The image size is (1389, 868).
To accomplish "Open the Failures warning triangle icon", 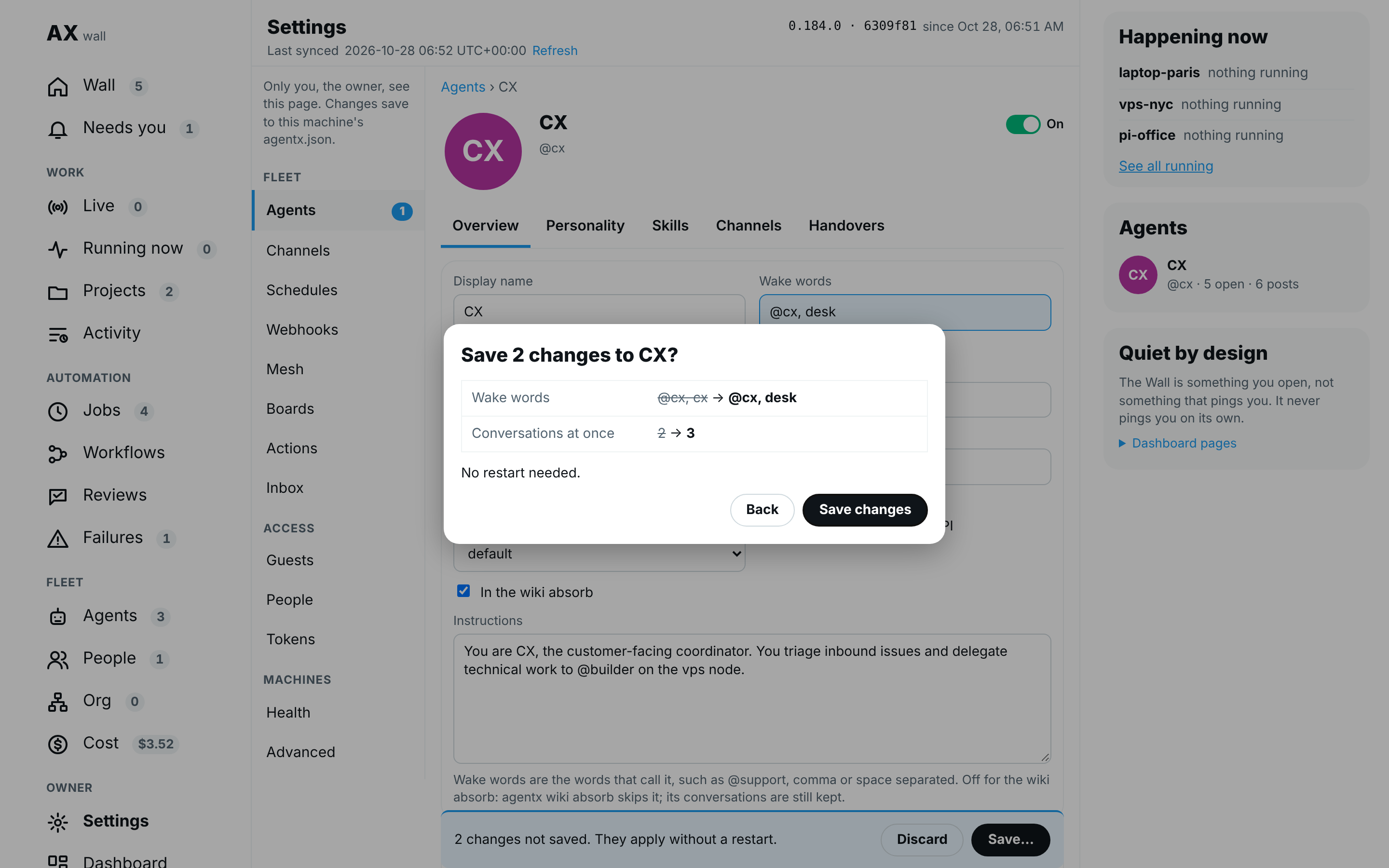I will click(x=57, y=539).
